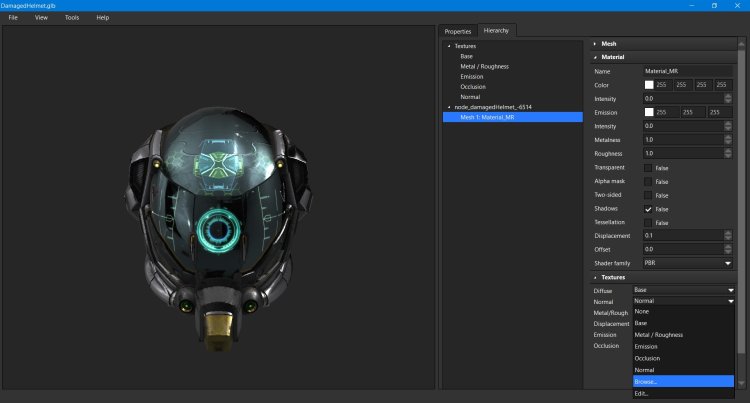Open the Tools menu
The image size is (750, 403).
click(x=72, y=18)
